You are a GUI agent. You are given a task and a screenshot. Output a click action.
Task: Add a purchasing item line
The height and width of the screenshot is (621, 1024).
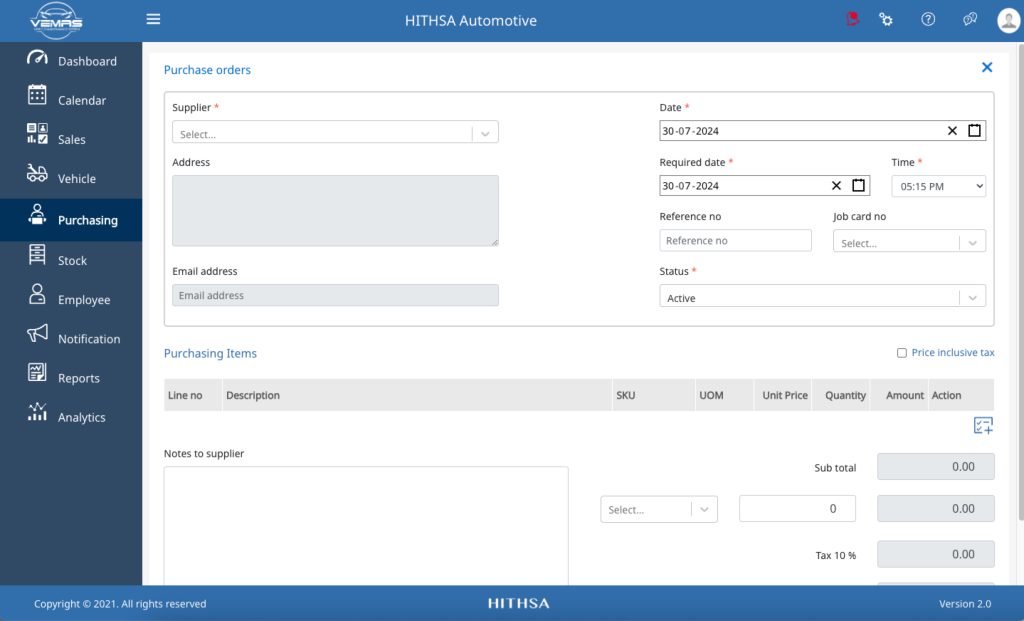[983, 426]
